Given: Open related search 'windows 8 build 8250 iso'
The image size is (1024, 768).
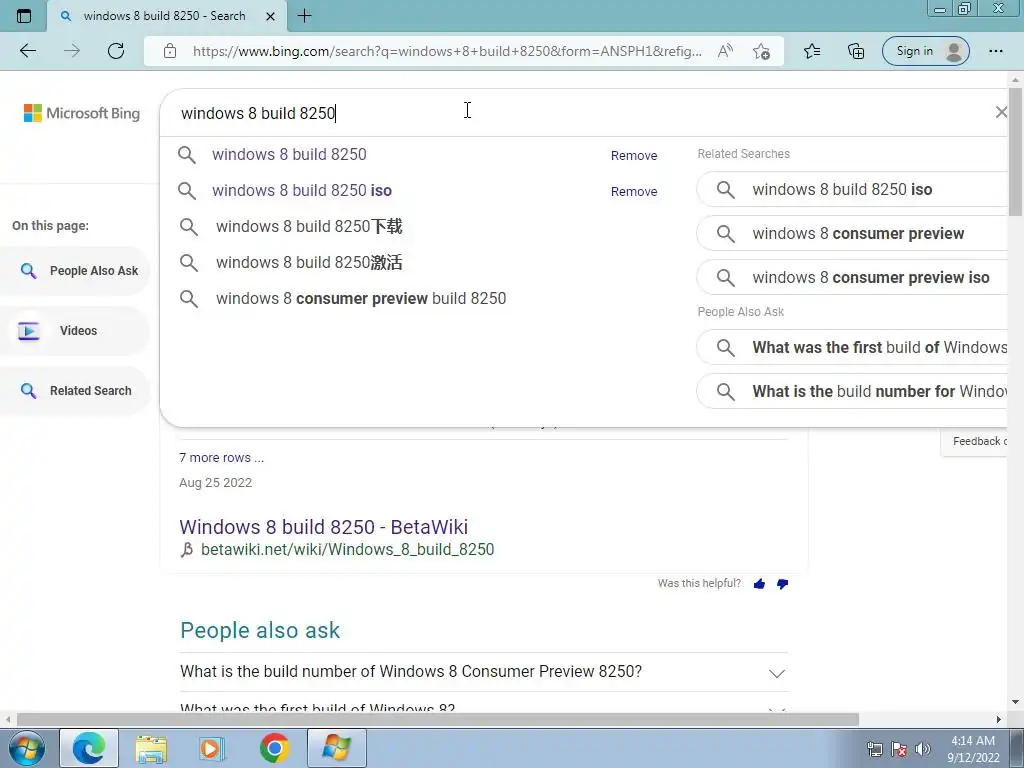Looking at the screenshot, I should pos(852,189).
